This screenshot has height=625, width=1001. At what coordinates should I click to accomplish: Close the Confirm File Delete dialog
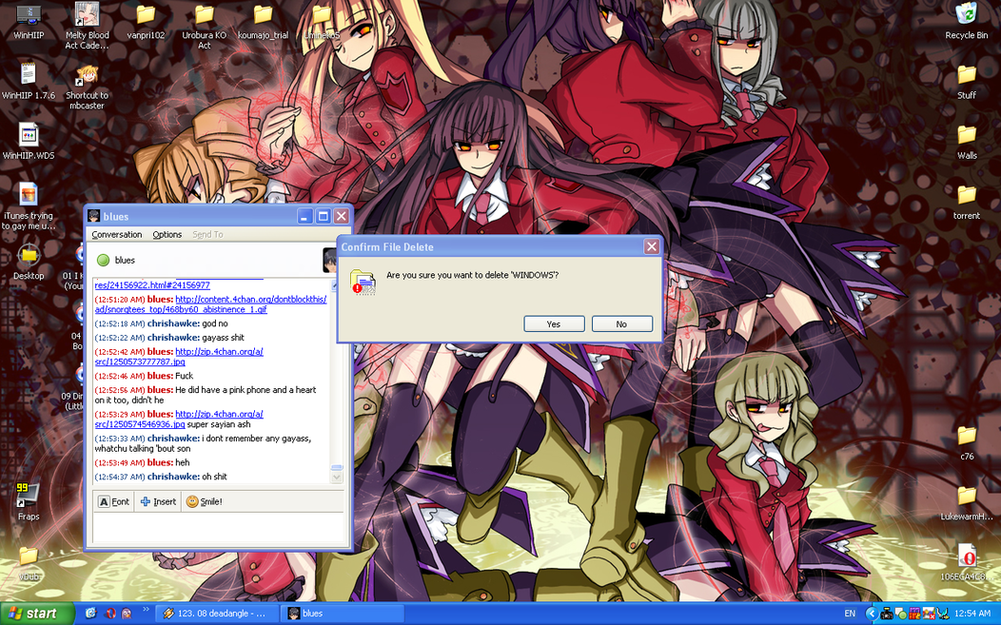tap(651, 247)
